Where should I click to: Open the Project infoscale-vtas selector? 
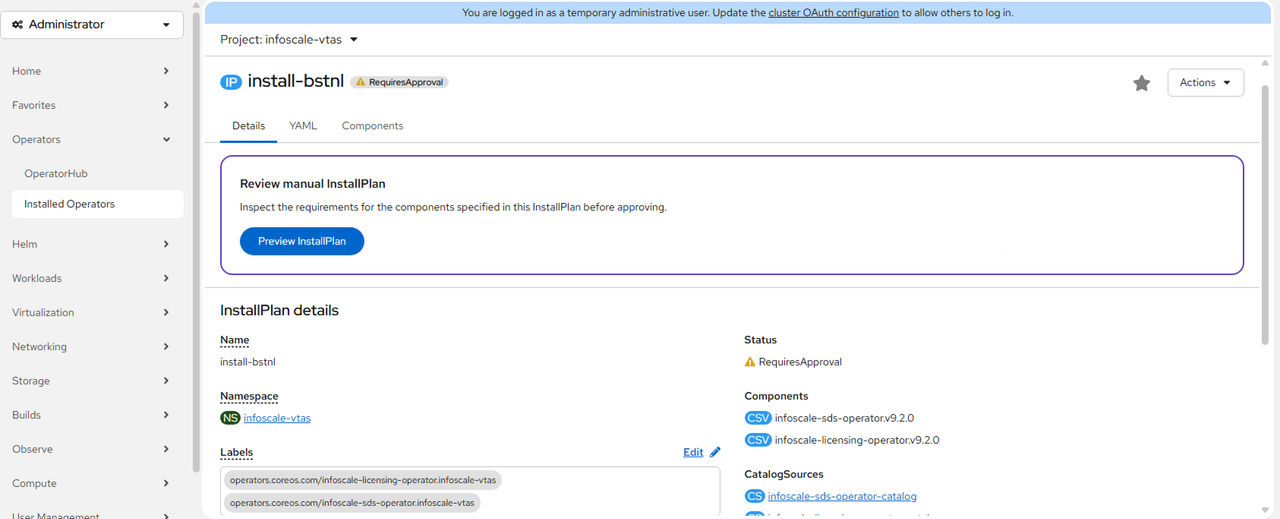(289, 40)
